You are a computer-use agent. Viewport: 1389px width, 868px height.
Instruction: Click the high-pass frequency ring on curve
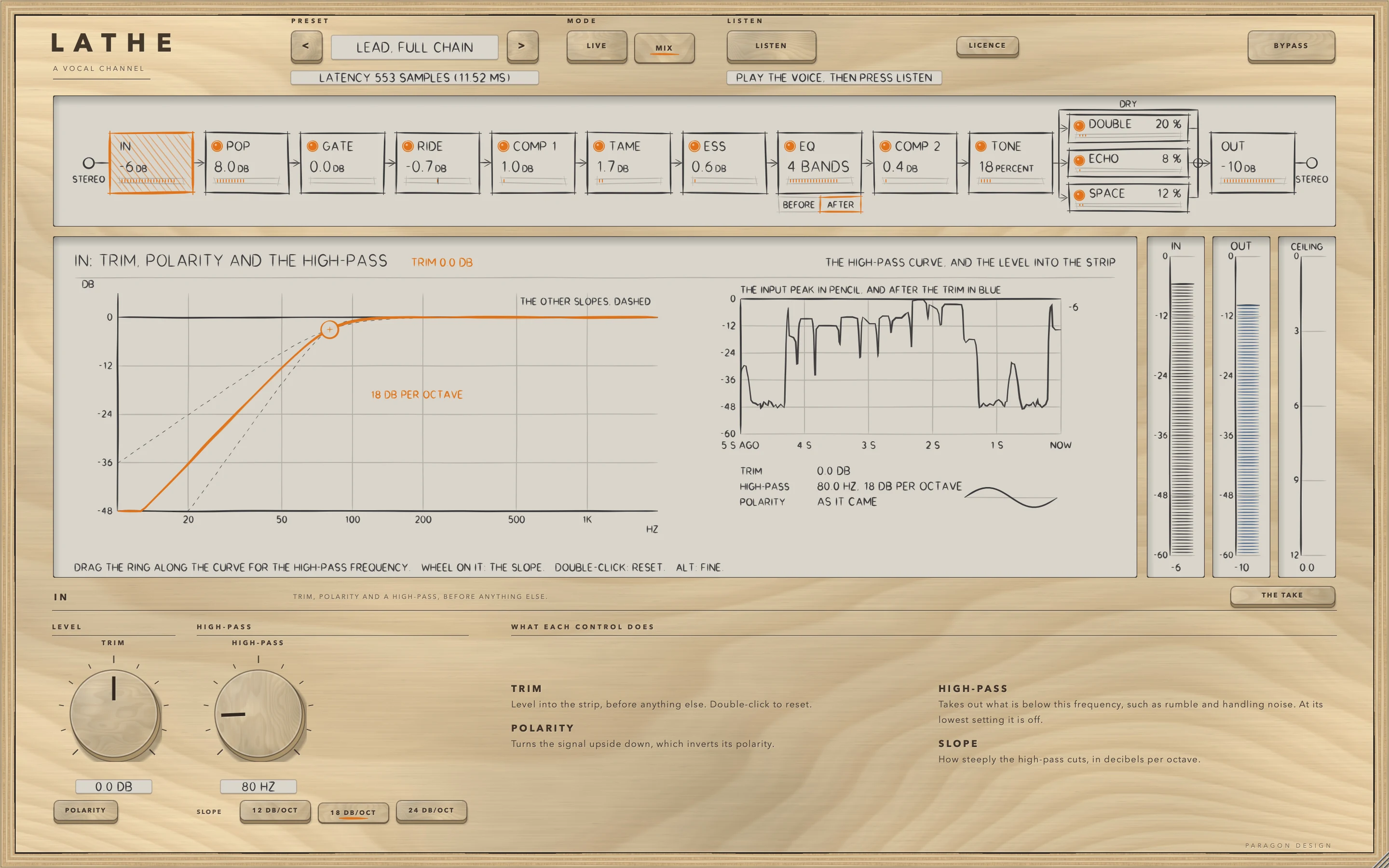click(x=329, y=329)
